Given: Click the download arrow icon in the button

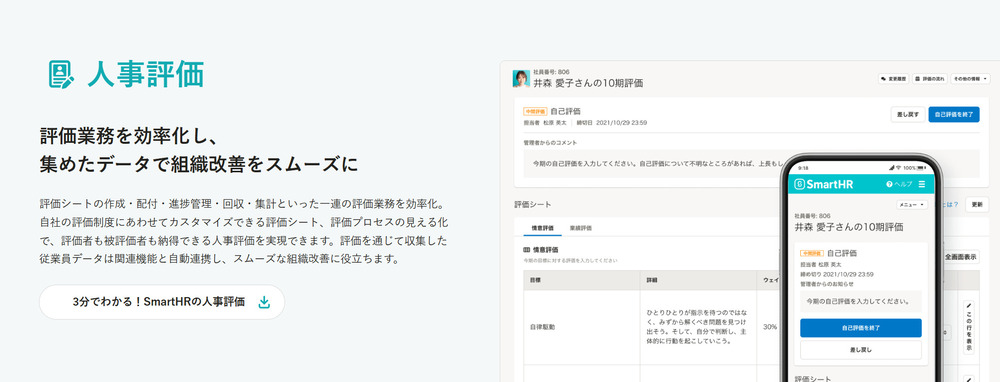Looking at the screenshot, I should click(x=264, y=302).
